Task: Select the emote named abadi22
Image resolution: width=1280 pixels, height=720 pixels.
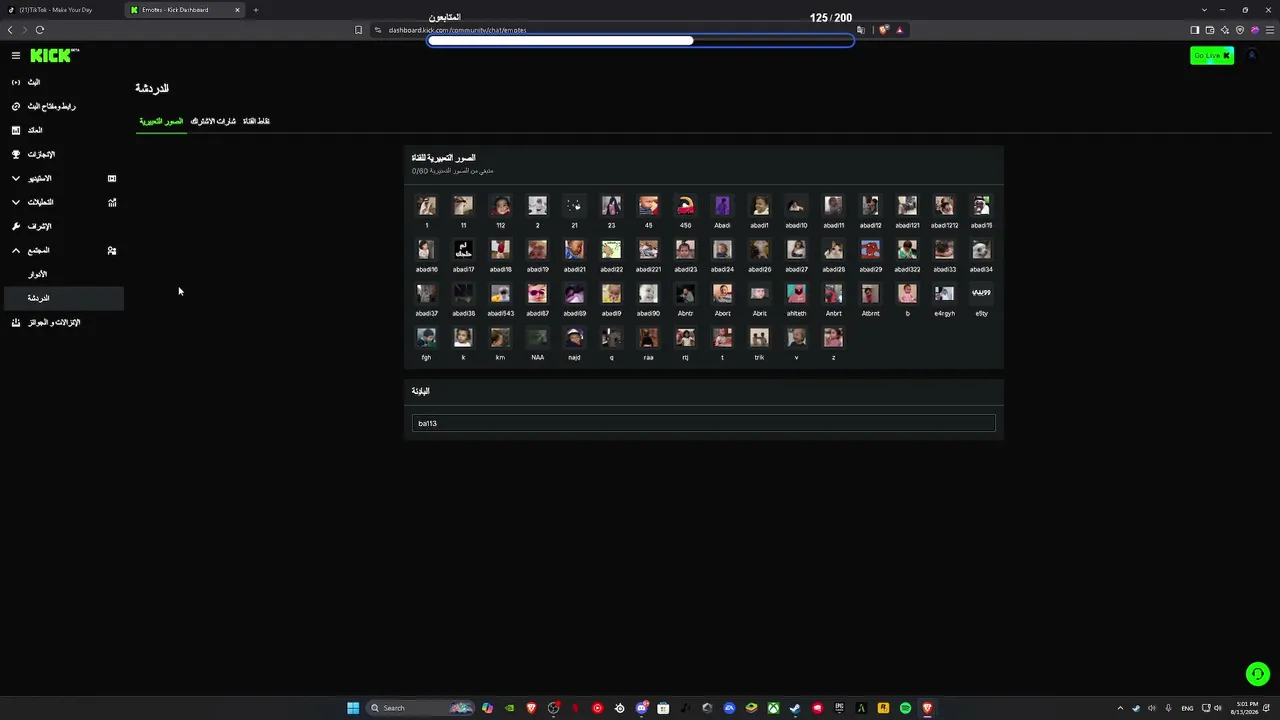Action: (611, 250)
